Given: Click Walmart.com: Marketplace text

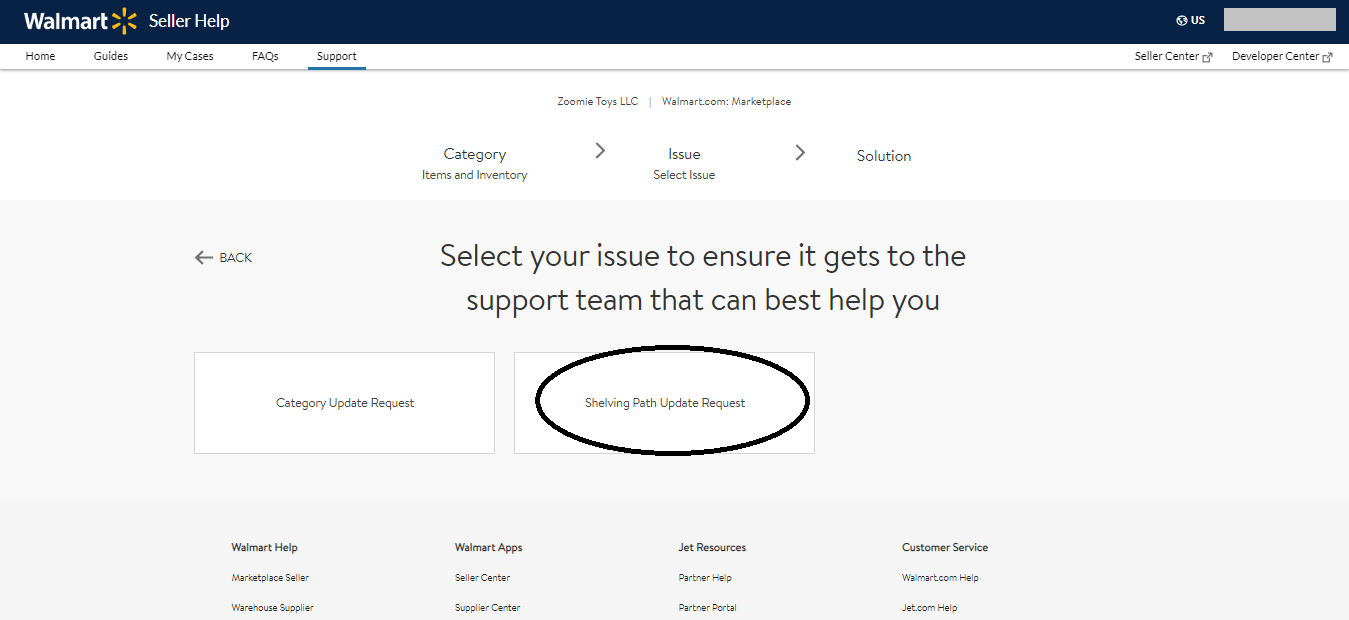Looking at the screenshot, I should coord(726,101).
